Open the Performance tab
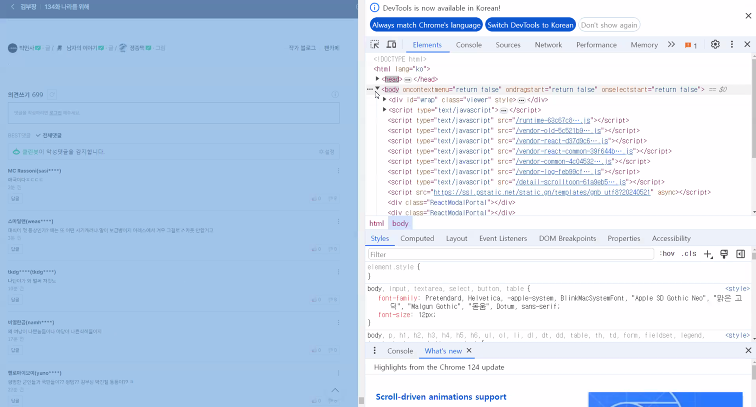 coord(596,45)
